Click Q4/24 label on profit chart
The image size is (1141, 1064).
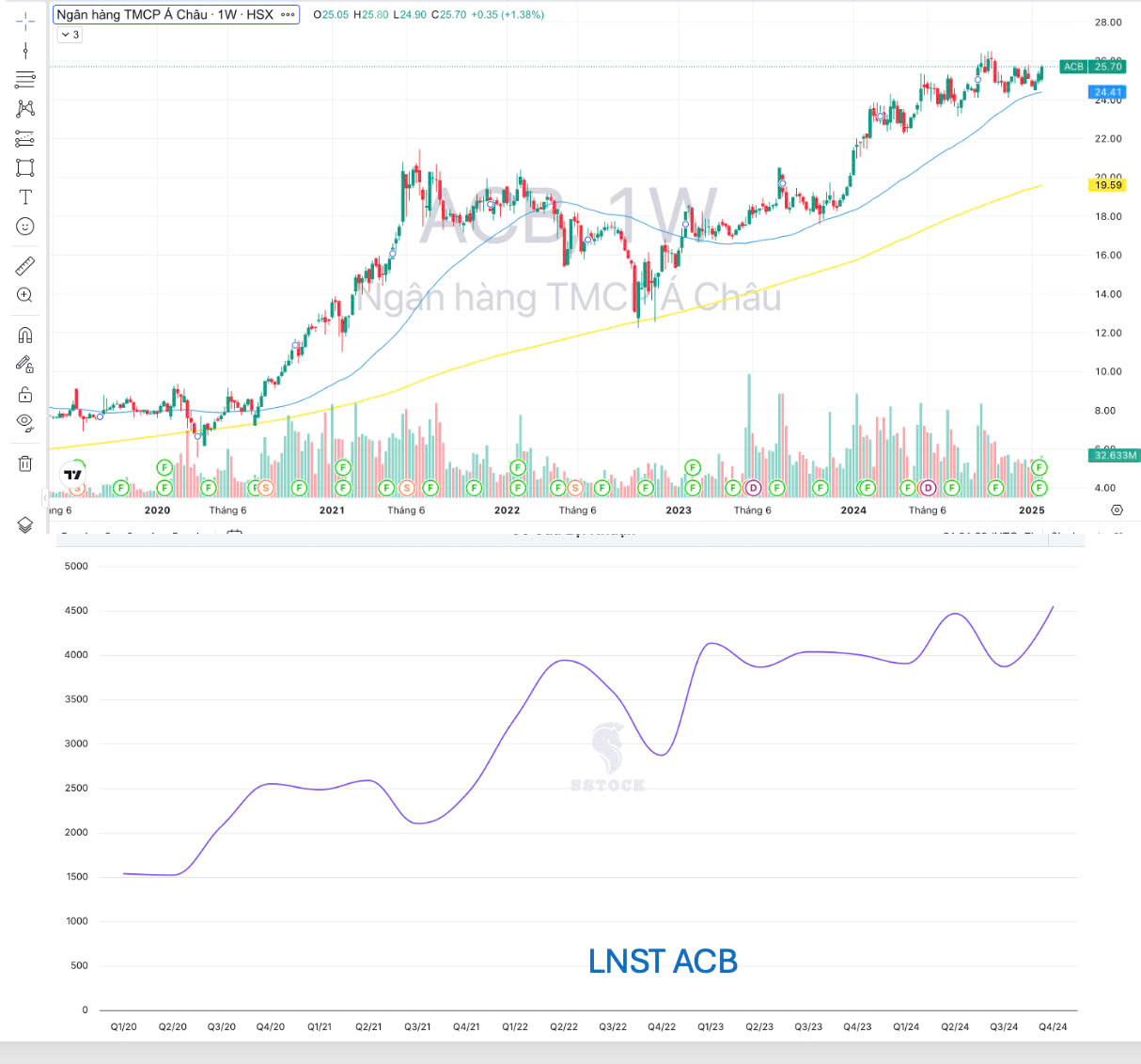point(1053,1026)
